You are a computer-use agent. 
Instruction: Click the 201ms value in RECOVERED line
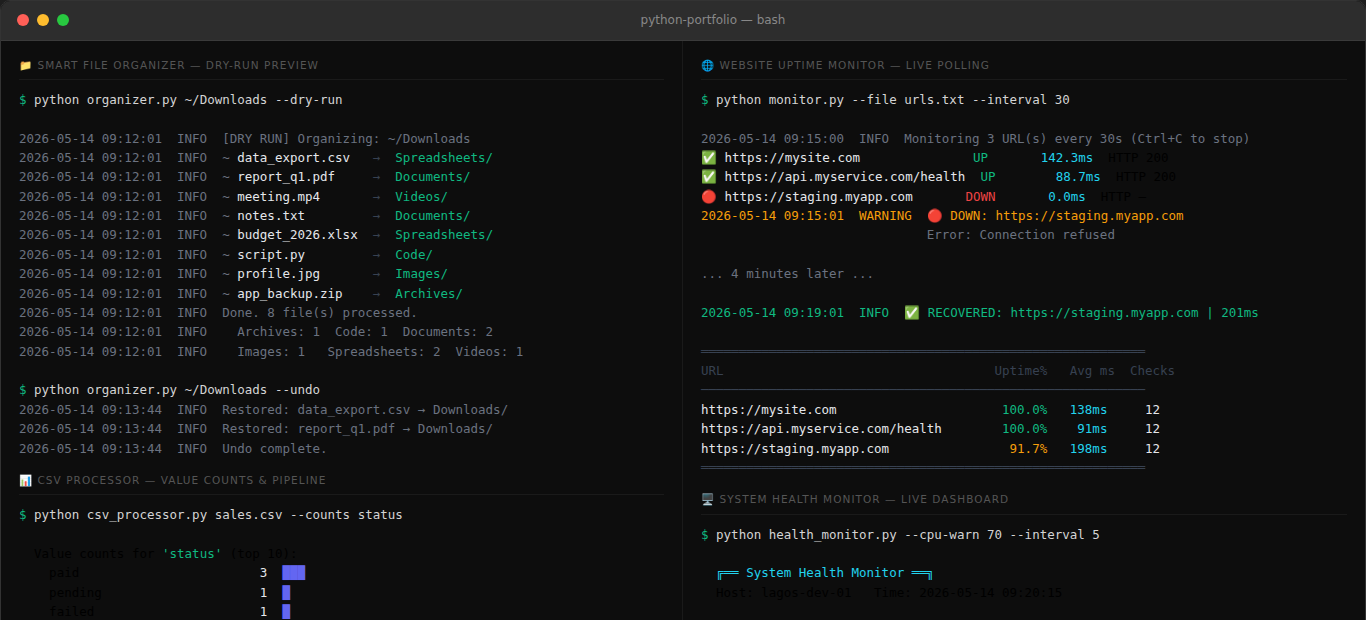(x=1240, y=313)
